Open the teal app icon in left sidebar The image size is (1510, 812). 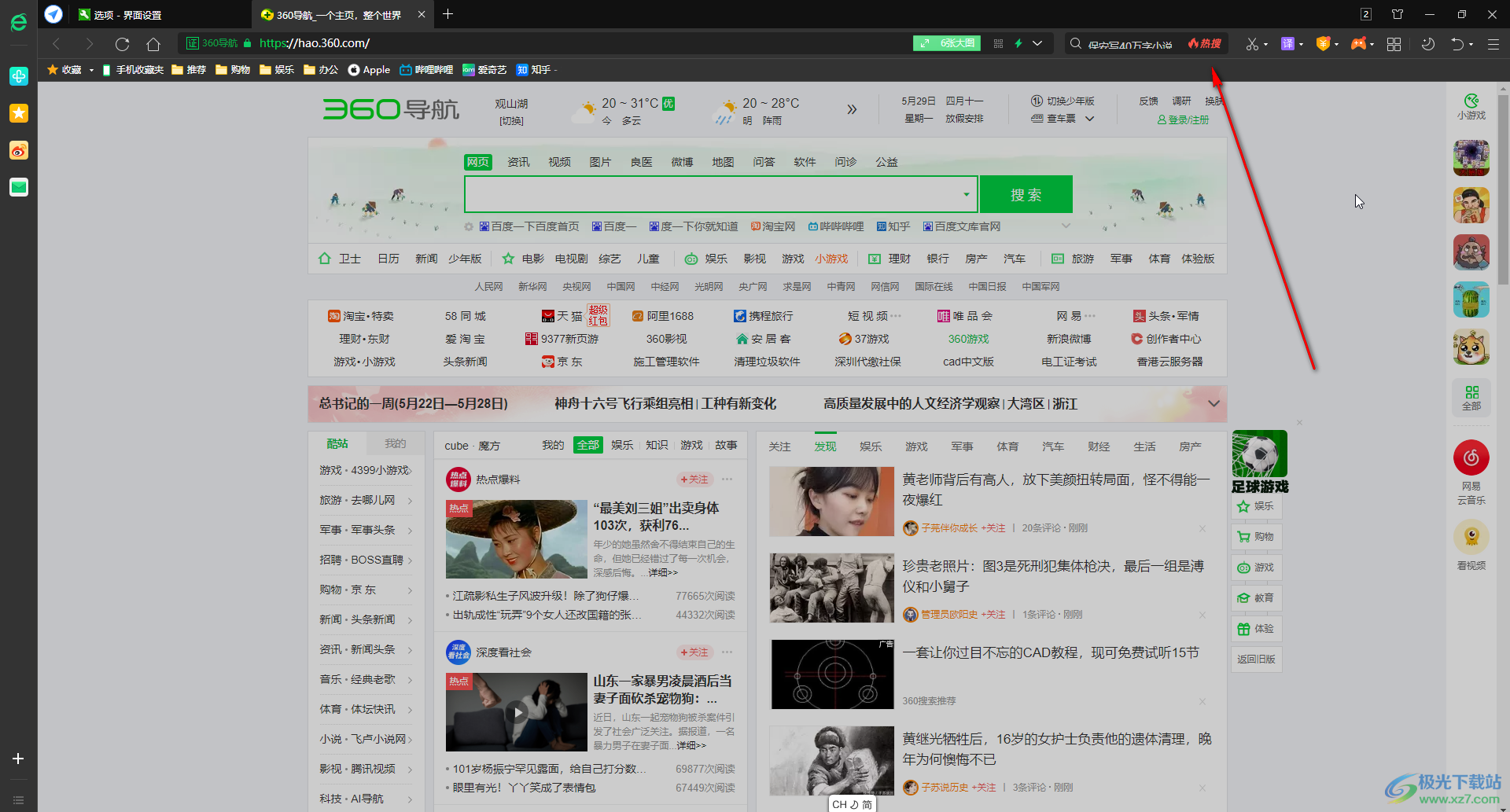[19, 76]
